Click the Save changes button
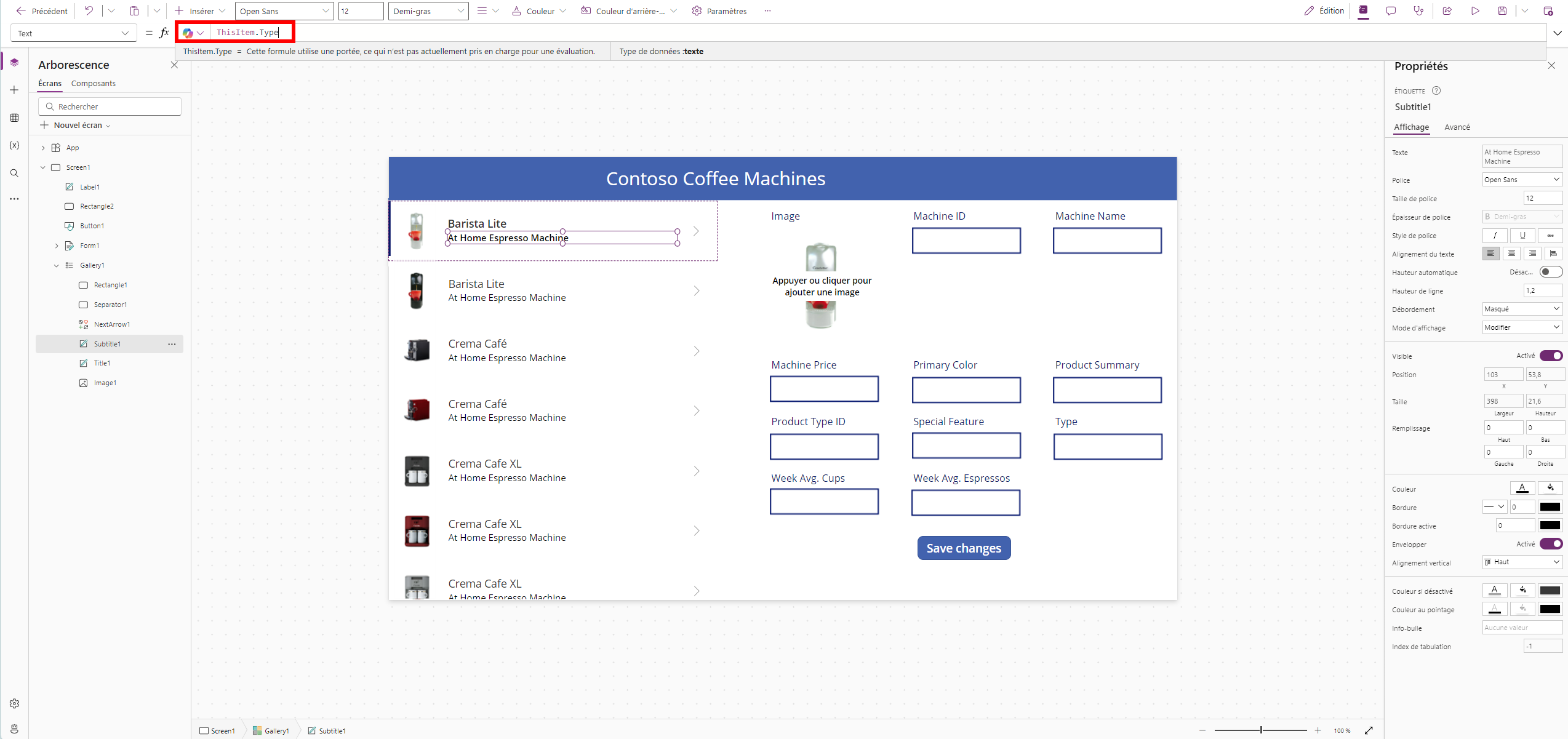The height and width of the screenshot is (739, 1568). [964, 548]
